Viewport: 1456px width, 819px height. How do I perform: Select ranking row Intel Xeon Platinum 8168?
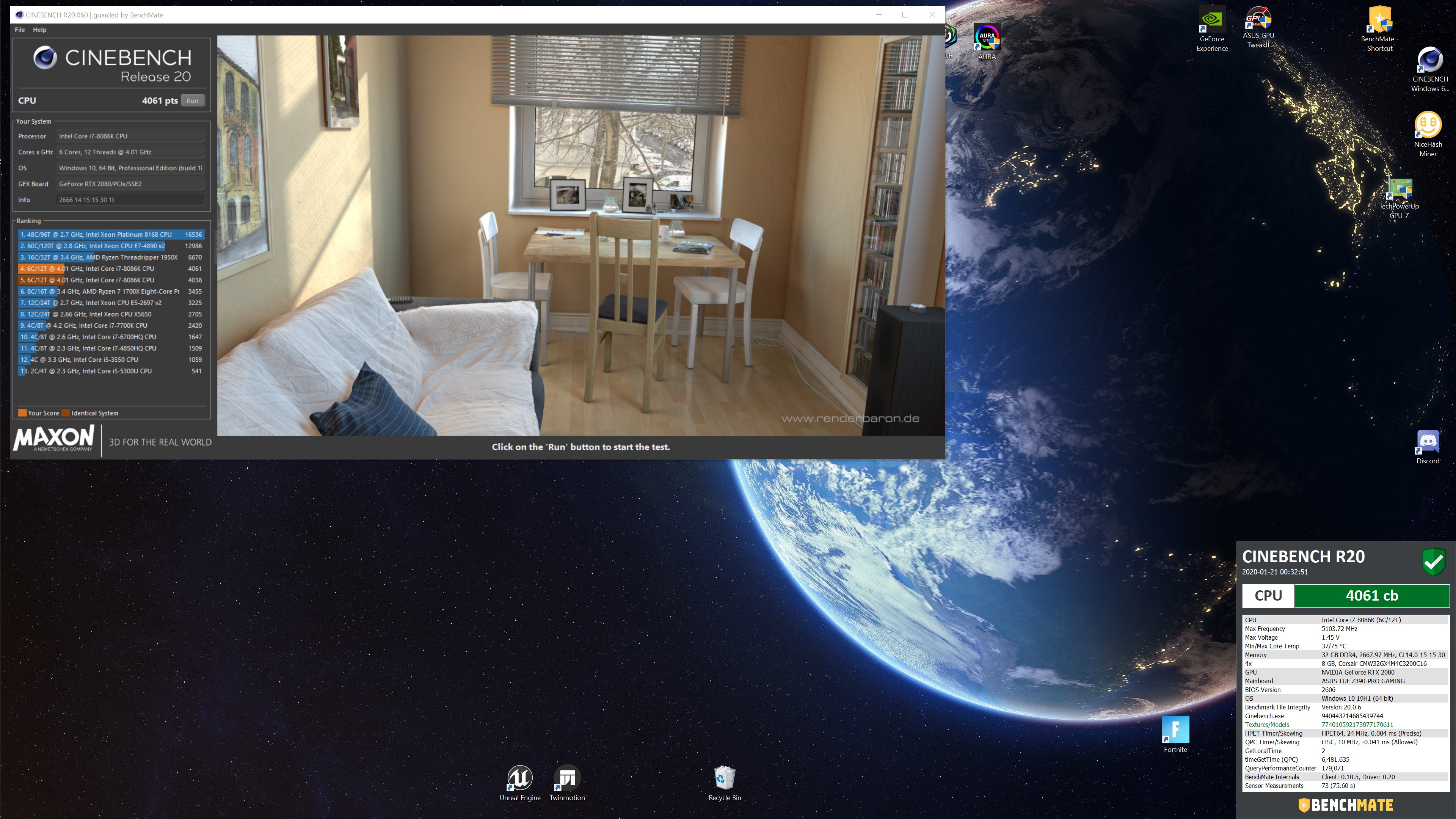click(x=111, y=235)
